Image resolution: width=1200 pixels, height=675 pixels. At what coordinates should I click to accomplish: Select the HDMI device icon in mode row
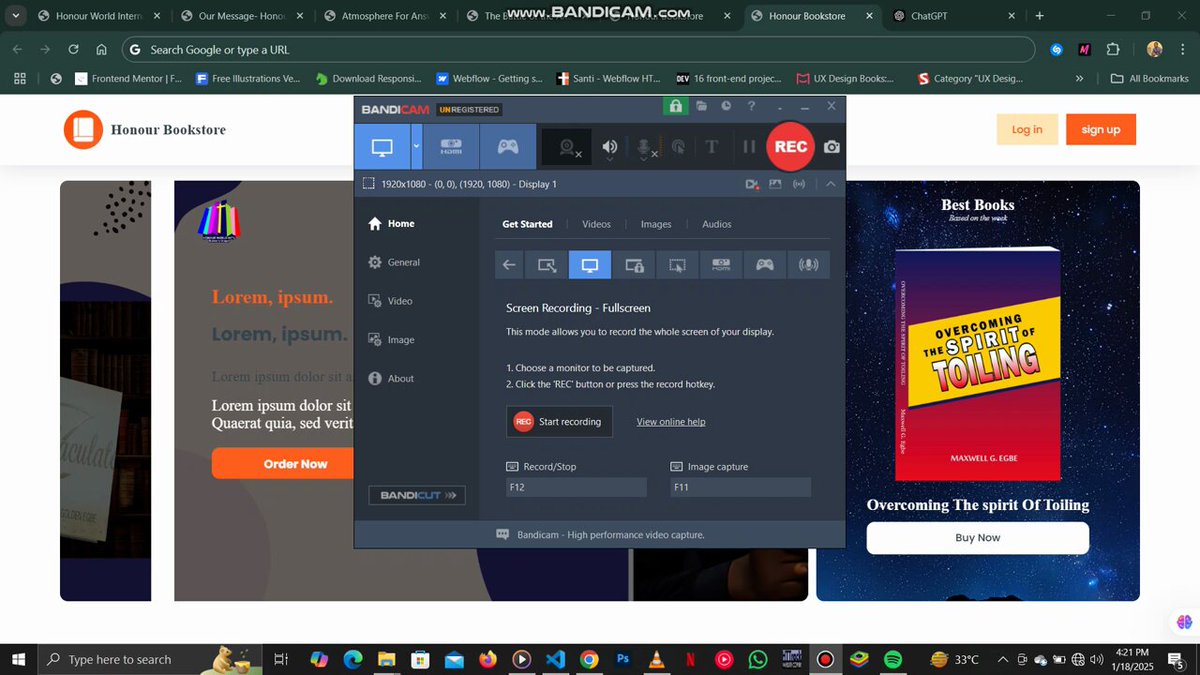coord(721,265)
